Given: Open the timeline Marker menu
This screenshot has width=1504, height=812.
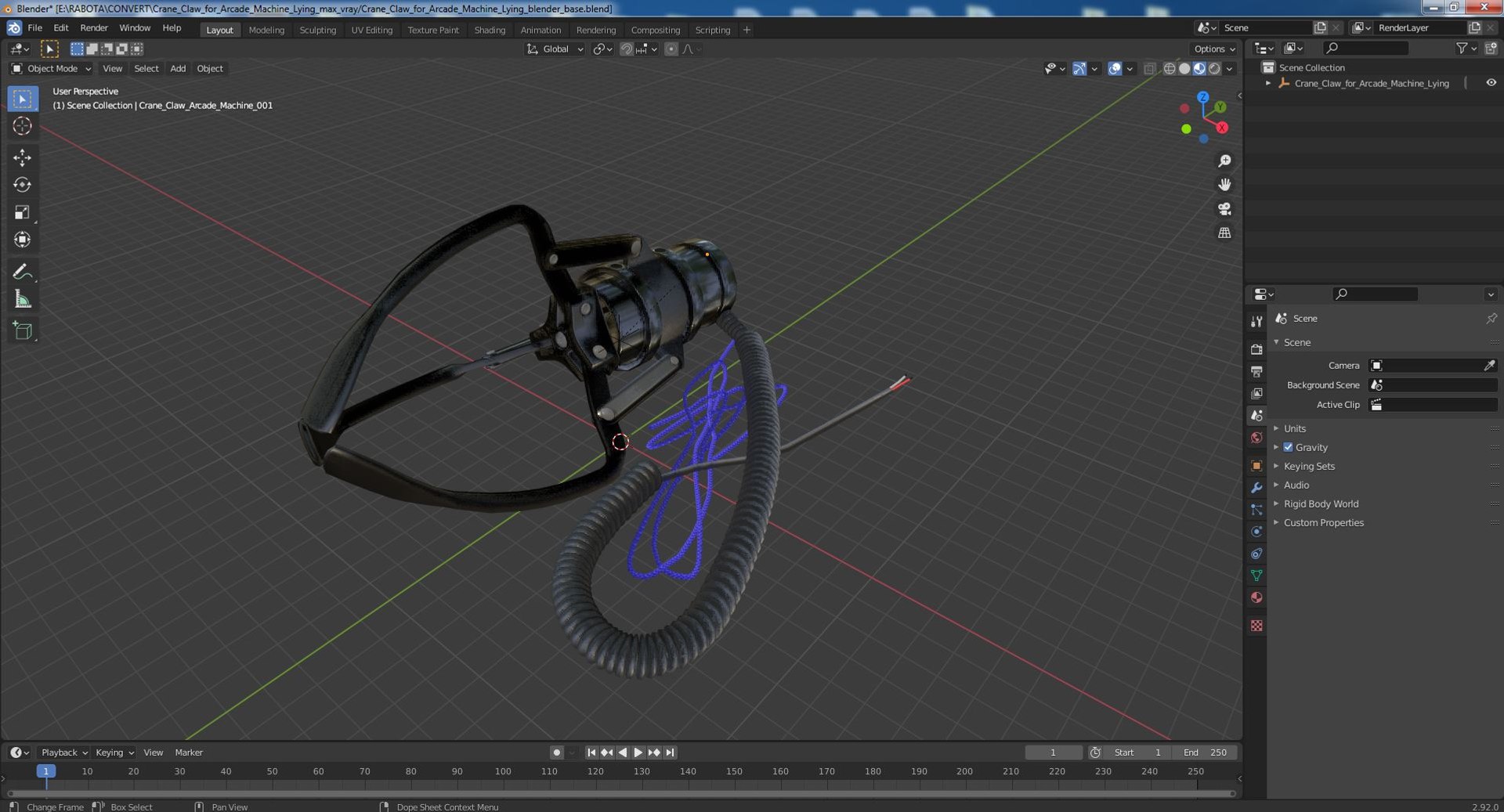Looking at the screenshot, I should (x=189, y=752).
